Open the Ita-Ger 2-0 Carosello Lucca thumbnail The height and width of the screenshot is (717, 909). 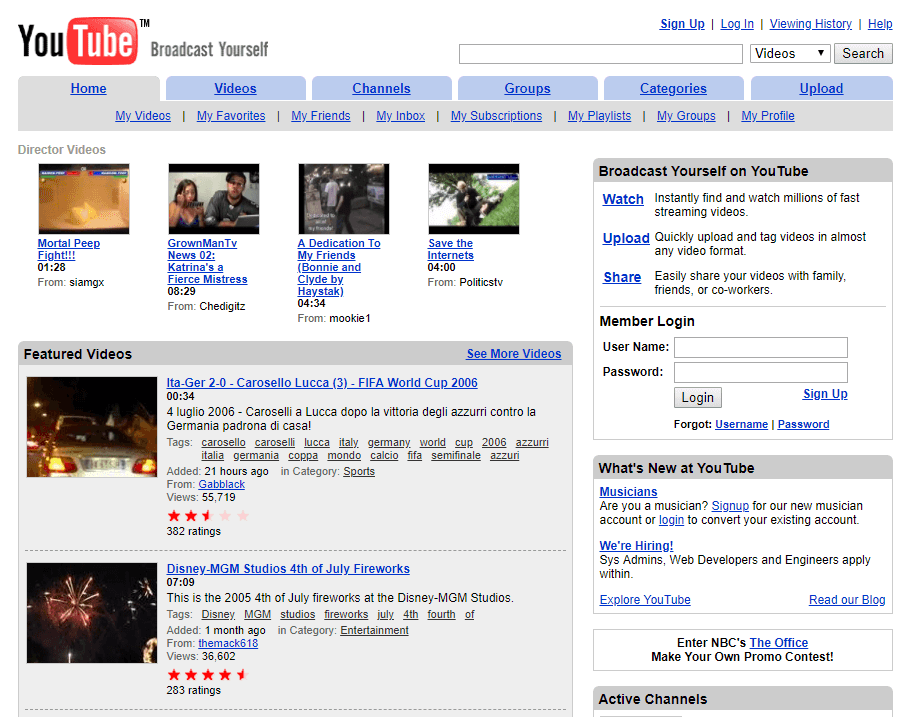coord(92,427)
